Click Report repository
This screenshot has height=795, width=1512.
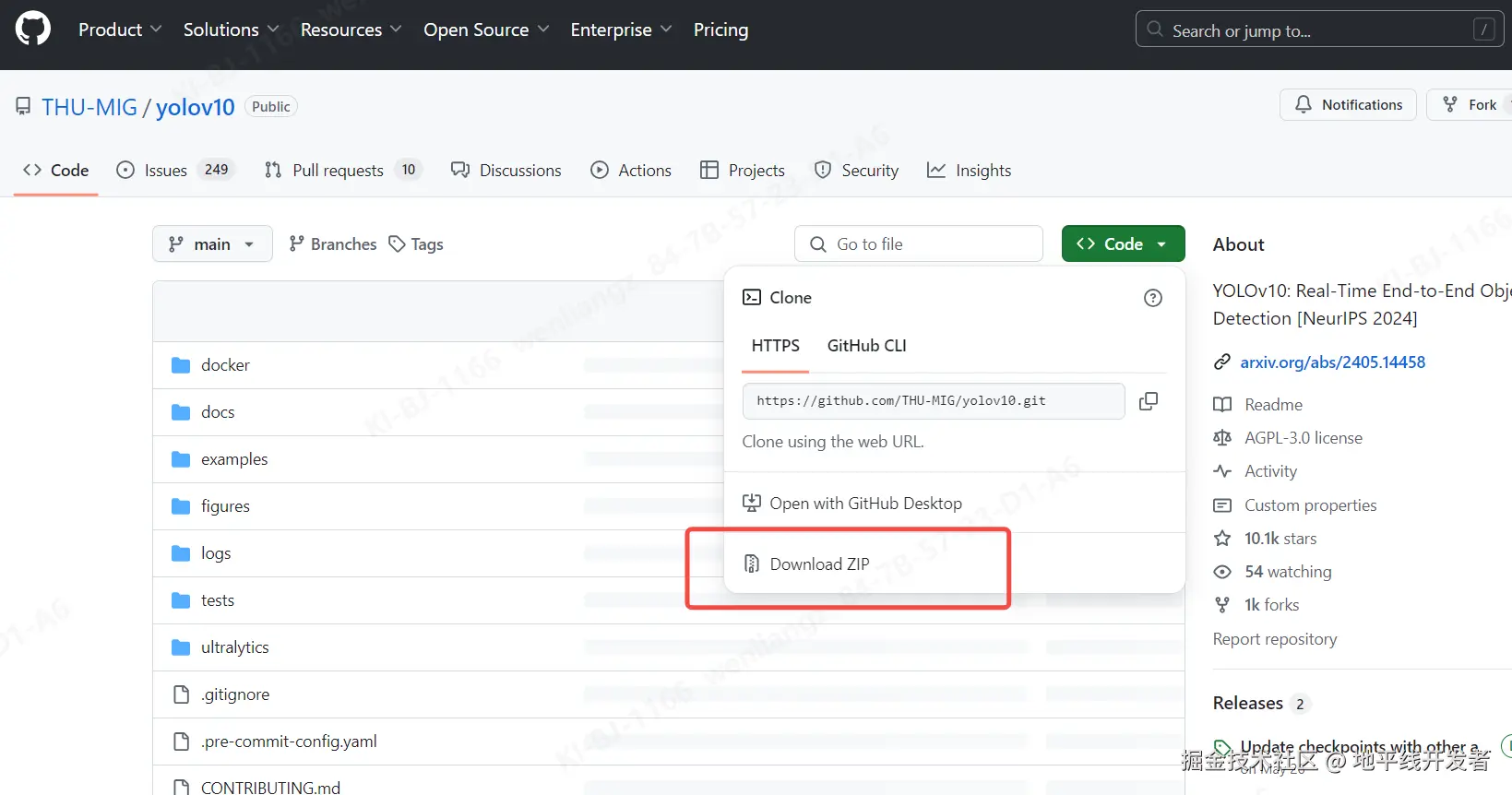[x=1274, y=638]
